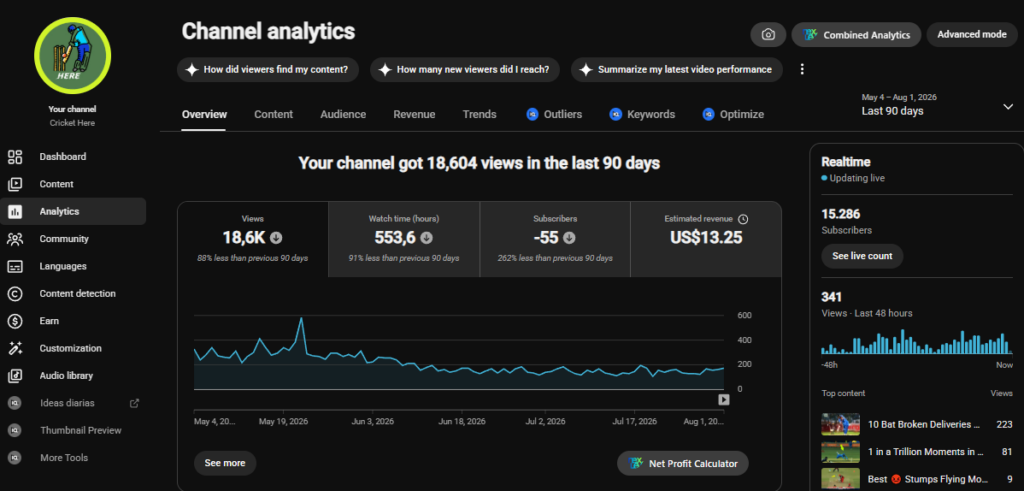Switch to the Revenue tab
1024x491 pixels.
click(x=414, y=114)
